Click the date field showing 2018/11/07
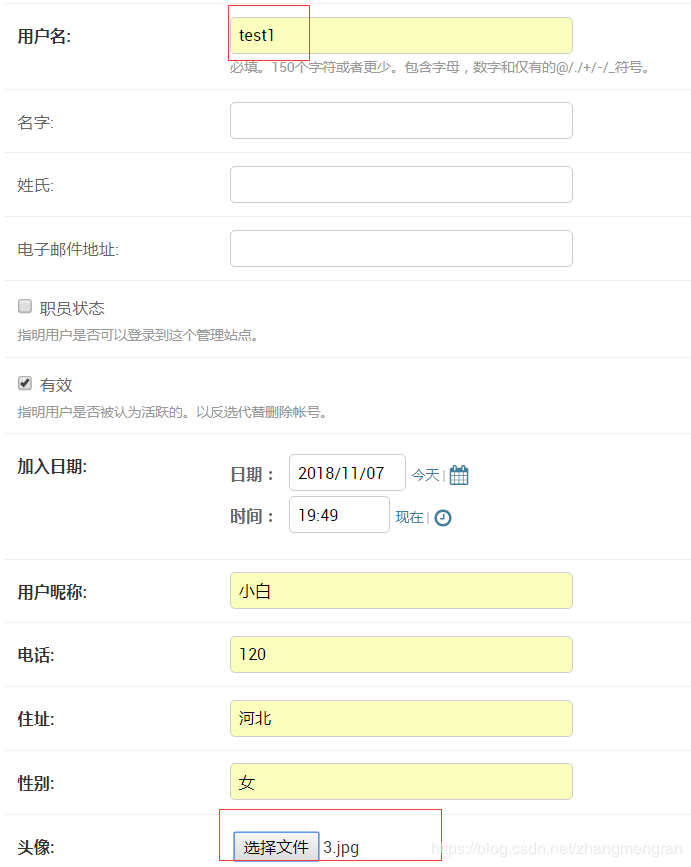Screen dimensions: 691x867 tap(347, 472)
